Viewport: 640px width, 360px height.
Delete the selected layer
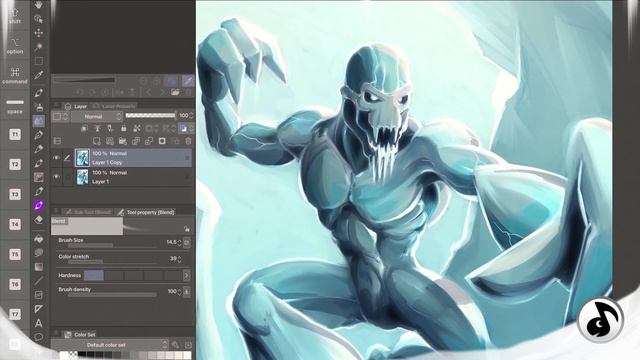point(188,141)
